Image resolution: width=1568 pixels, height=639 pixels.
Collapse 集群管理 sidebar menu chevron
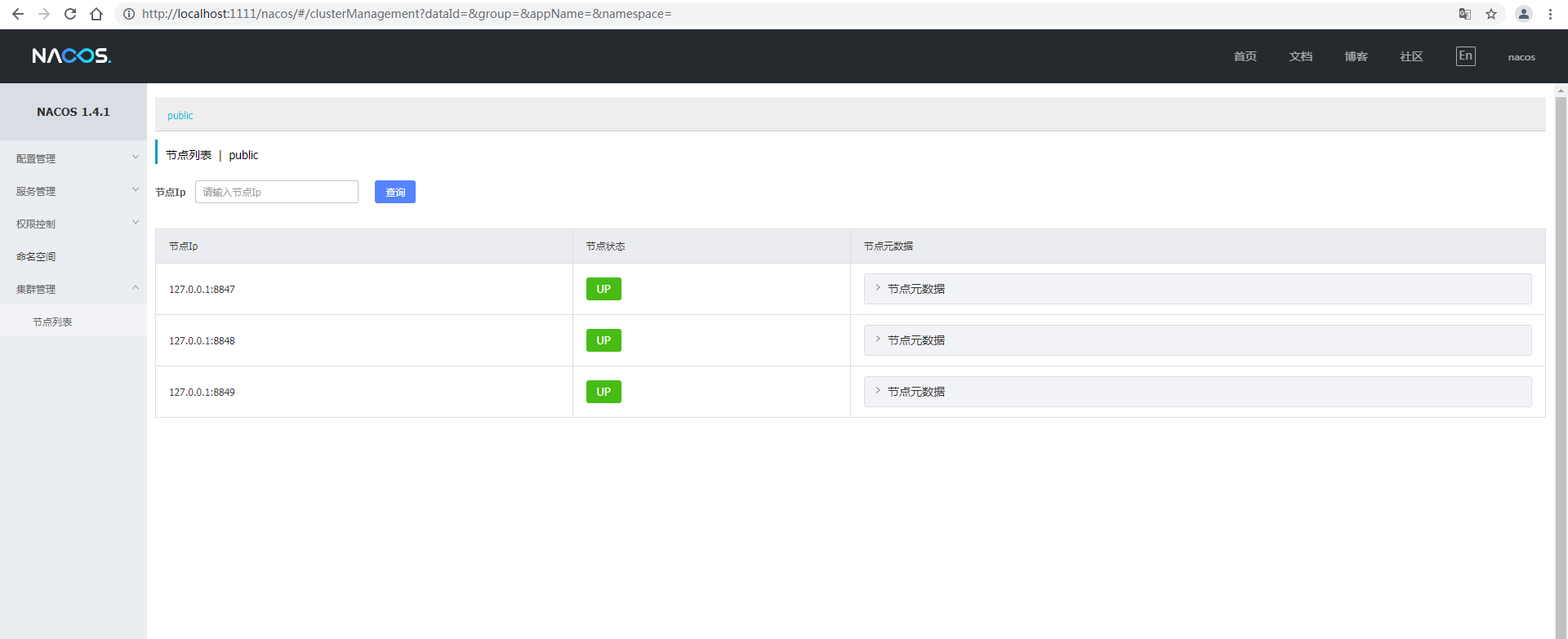[136, 287]
